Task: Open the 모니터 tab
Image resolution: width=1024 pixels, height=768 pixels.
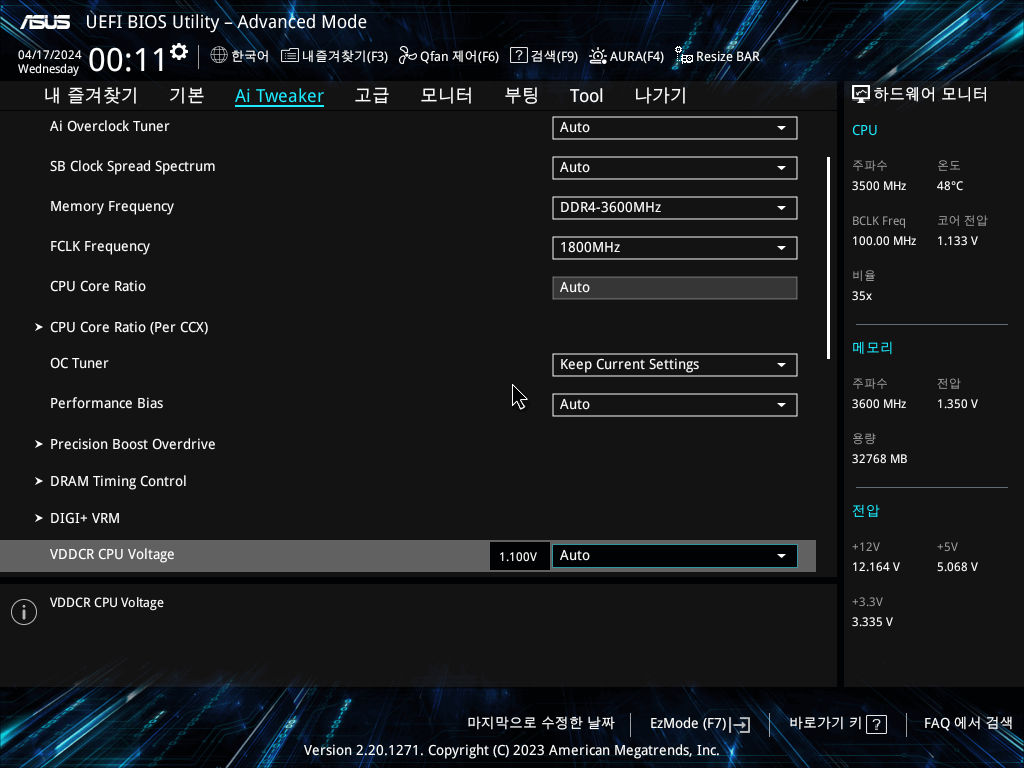Action: tap(447, 95)
